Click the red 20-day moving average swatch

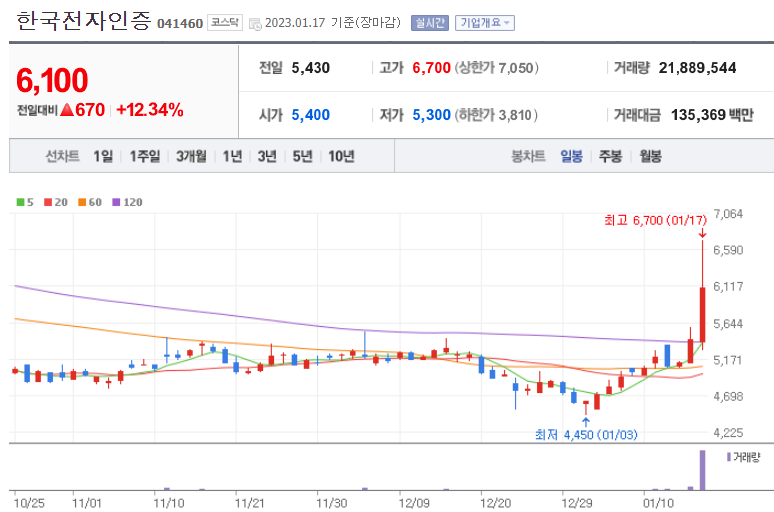pos(48,202)
